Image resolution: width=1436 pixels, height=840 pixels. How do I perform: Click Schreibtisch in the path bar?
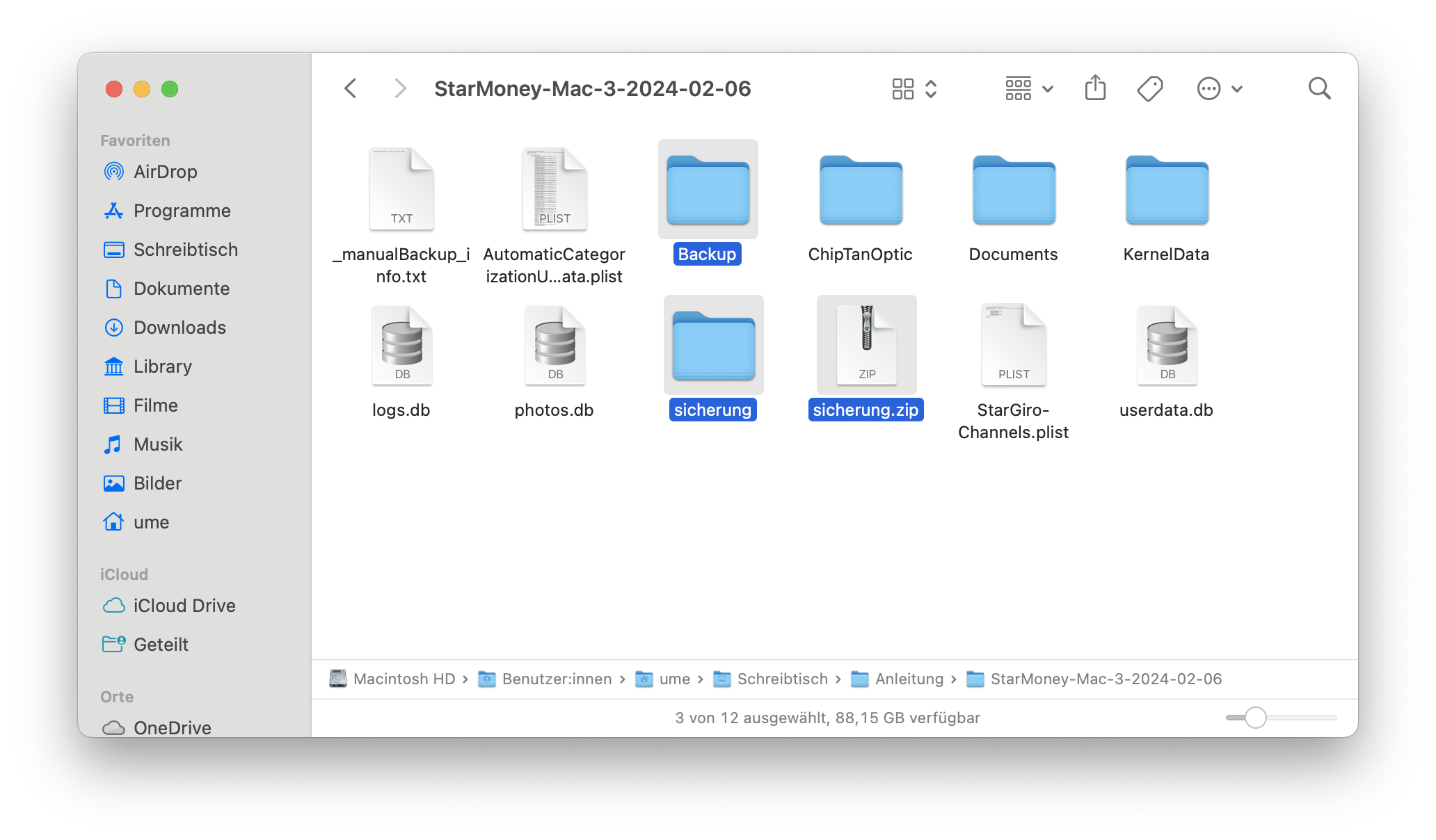[x=782, y=679]
